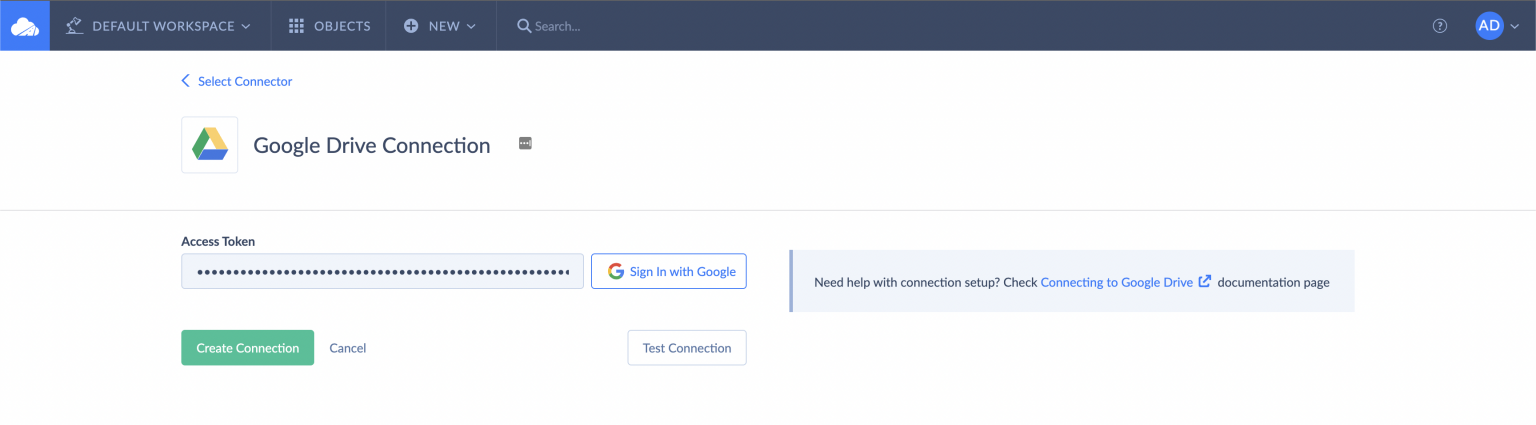Open help via the question mark icon

1440,26
